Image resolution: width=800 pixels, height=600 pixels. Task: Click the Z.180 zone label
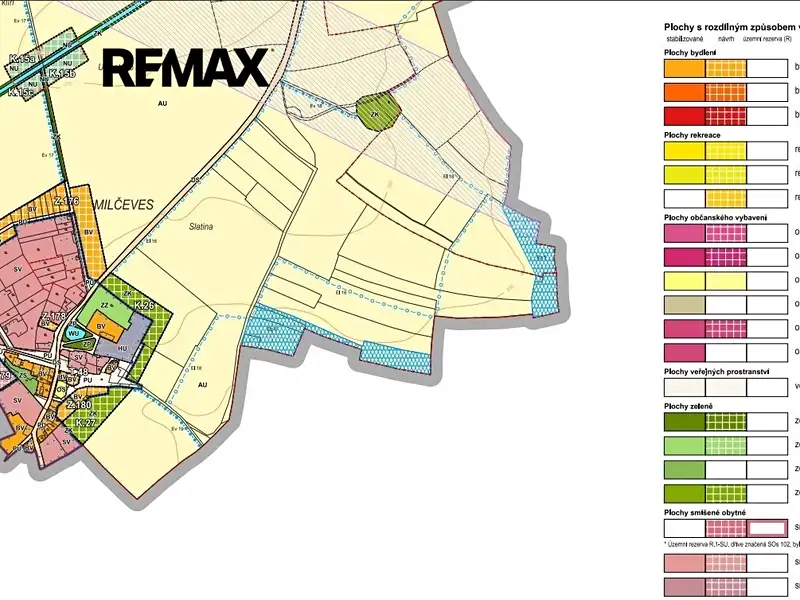pos(79,406)
